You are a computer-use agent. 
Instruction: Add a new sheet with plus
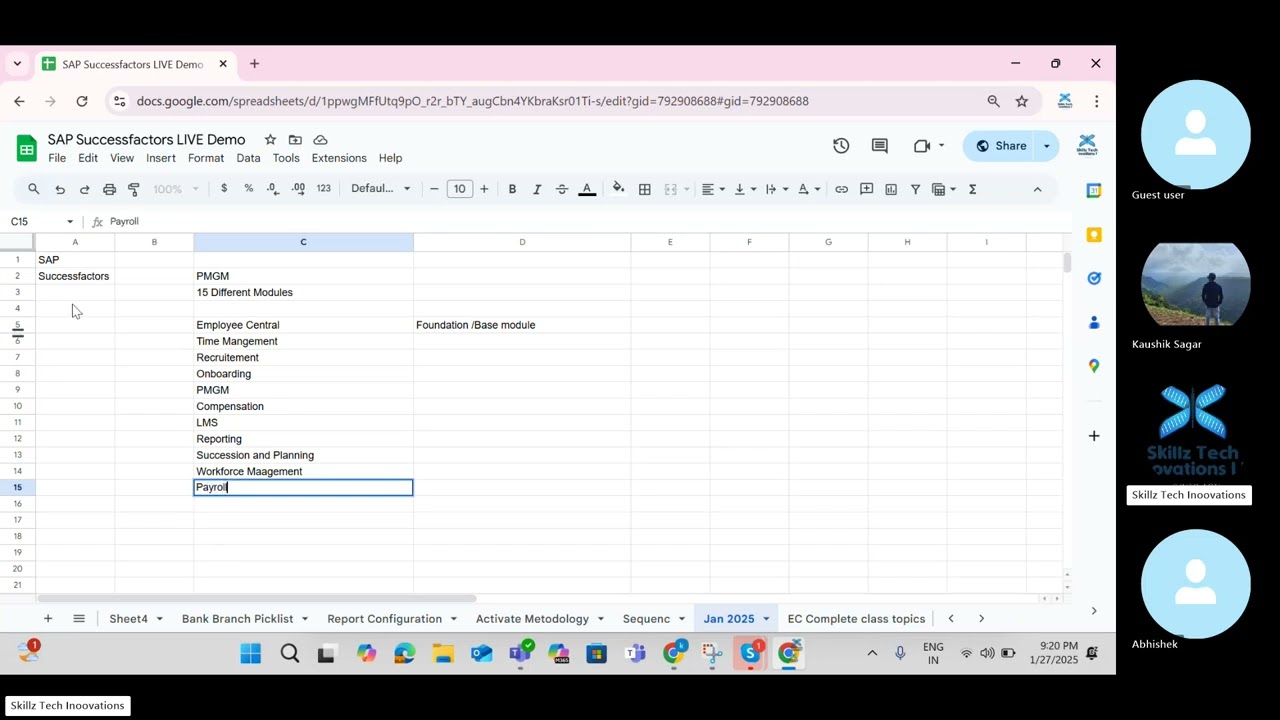pos(48,619)
